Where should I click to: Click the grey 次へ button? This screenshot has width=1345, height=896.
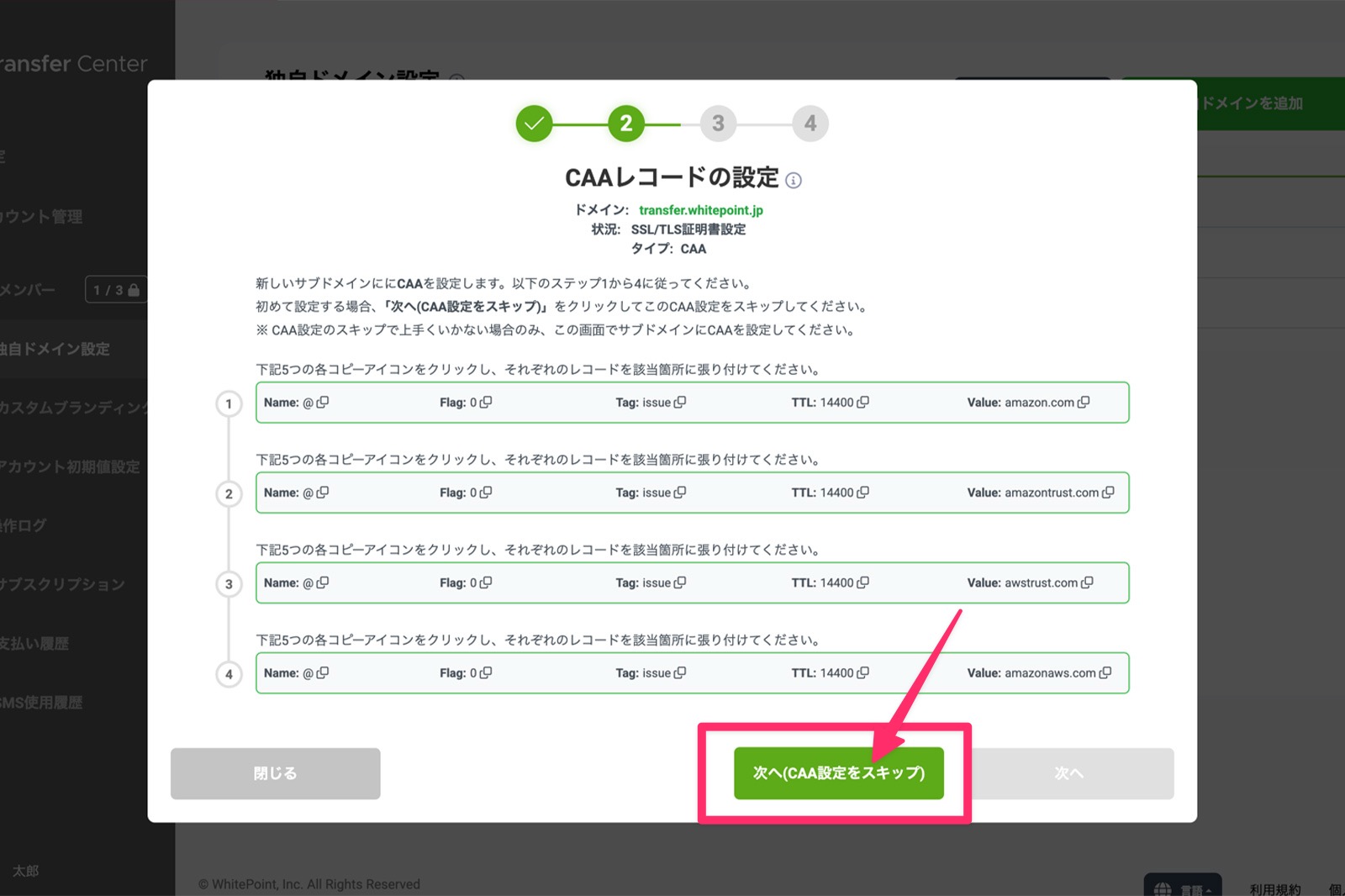point(1068,773)
